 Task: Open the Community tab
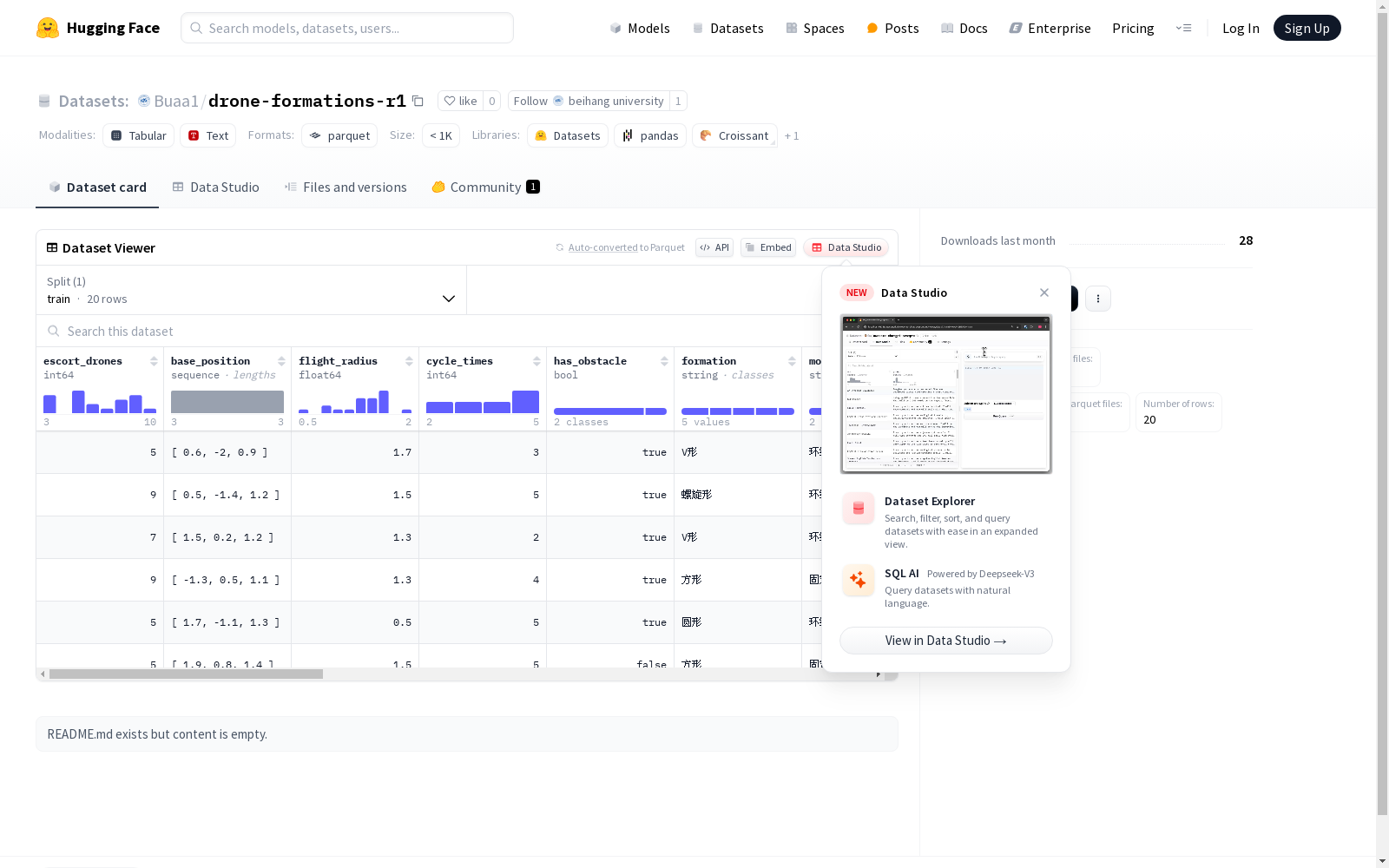[485, 187]
